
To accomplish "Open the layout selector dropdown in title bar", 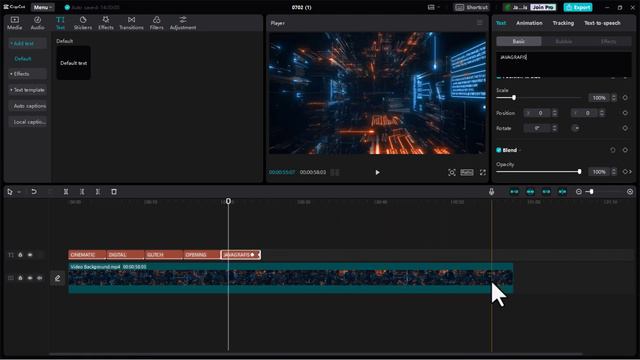I will pos(433,7).
